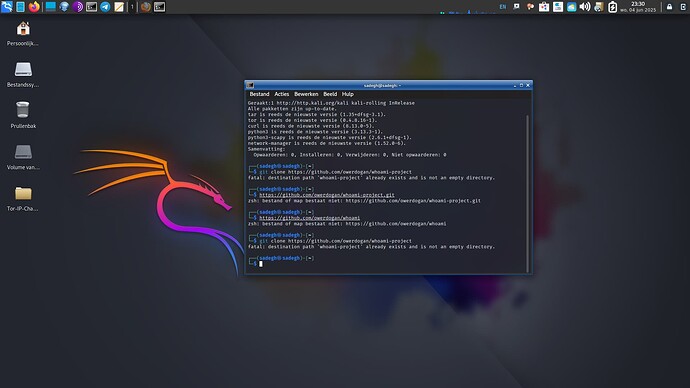Click the "tar is reeds de nieuwste versie" line
This screenshot has width=690, height=388.
pyautogui.click(x=316, y=114)
